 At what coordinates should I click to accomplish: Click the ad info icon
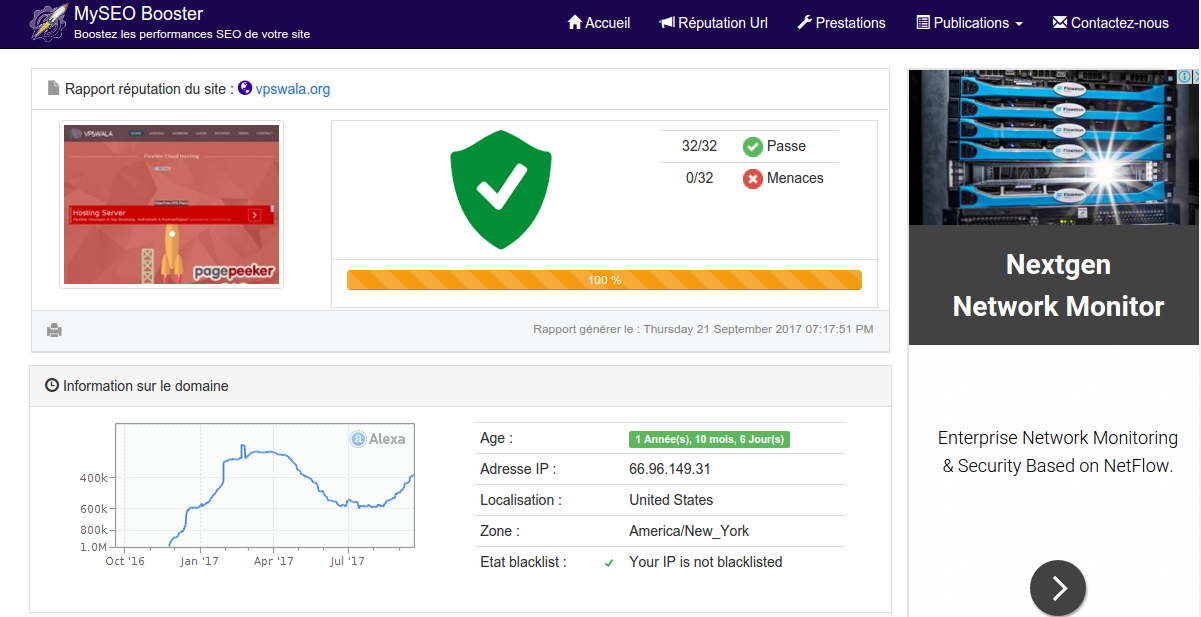point(1184,77)
